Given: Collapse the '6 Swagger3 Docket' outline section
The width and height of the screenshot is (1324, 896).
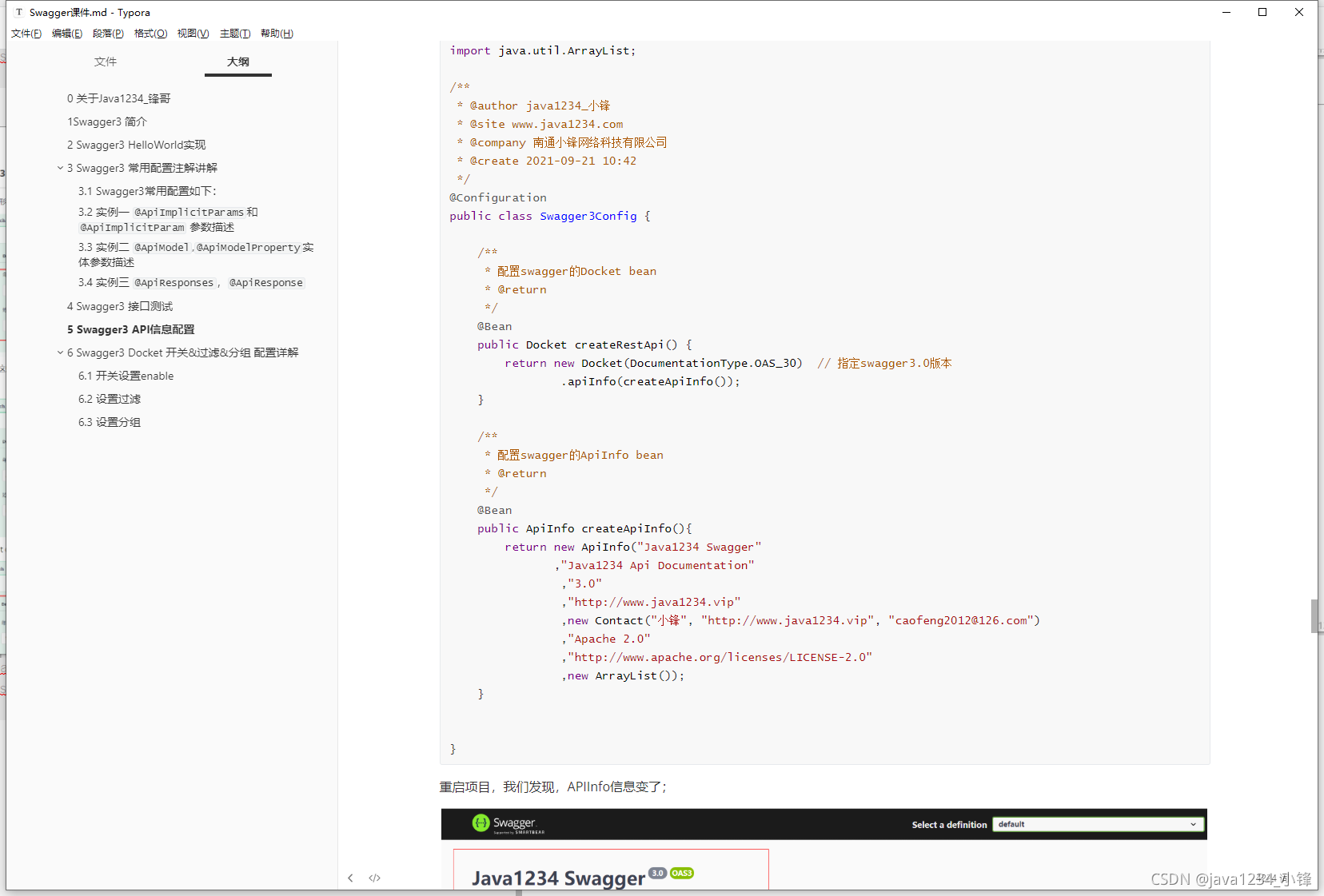Looking at the screenshot, I should [x=60, y=352].
